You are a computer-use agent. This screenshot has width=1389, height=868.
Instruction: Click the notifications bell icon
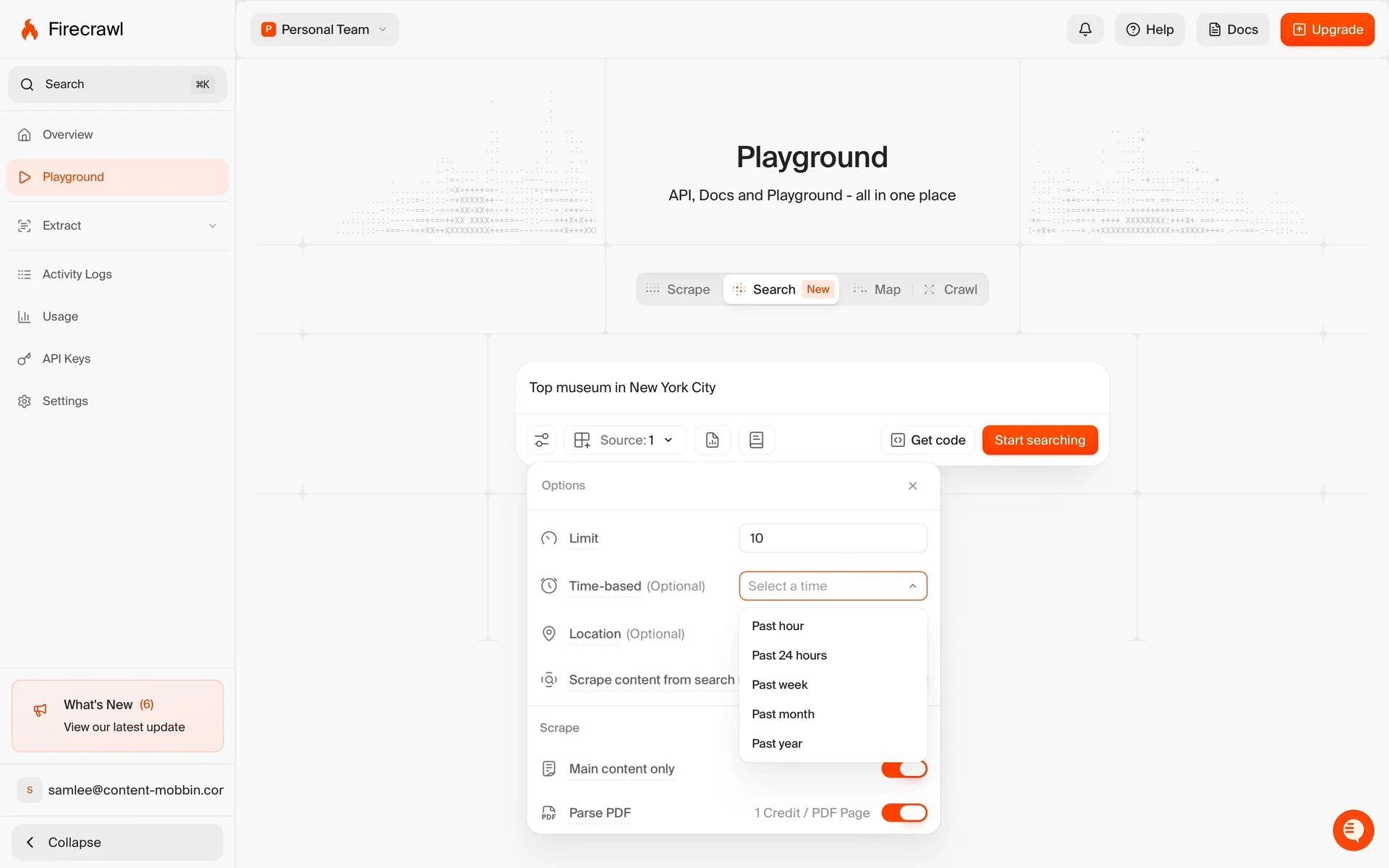click(1084, 30)
